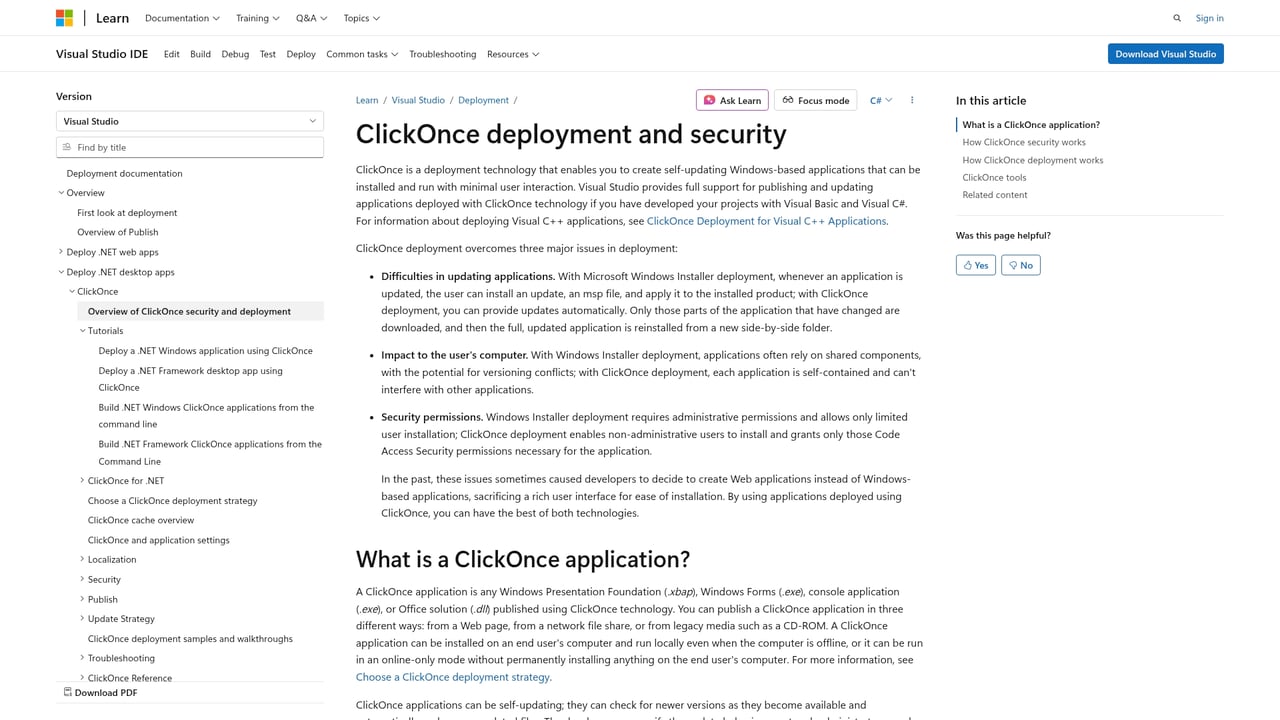Expand the Security tree section

82,579
